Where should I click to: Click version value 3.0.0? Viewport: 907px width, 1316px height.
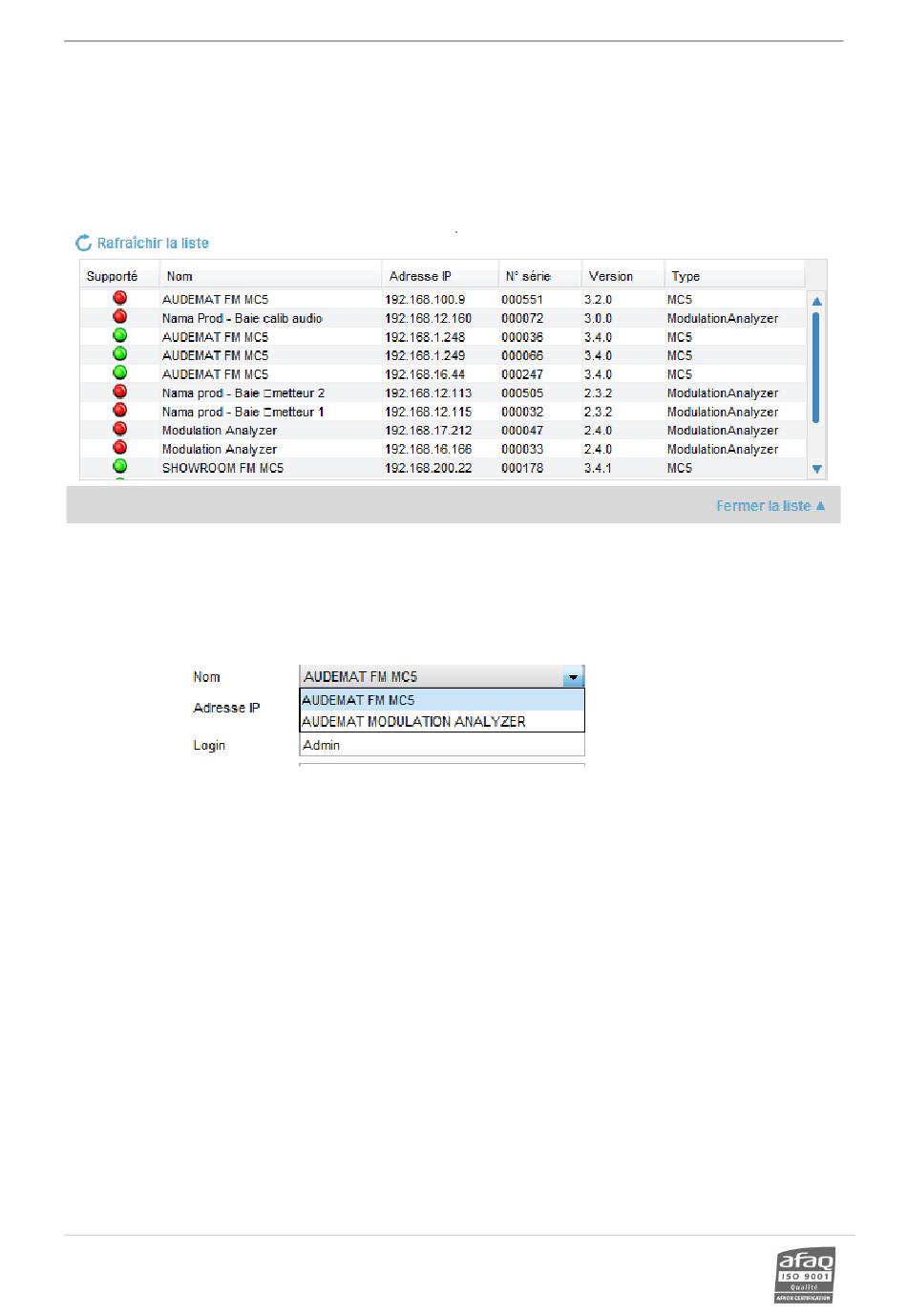click(x=599, y=318)
